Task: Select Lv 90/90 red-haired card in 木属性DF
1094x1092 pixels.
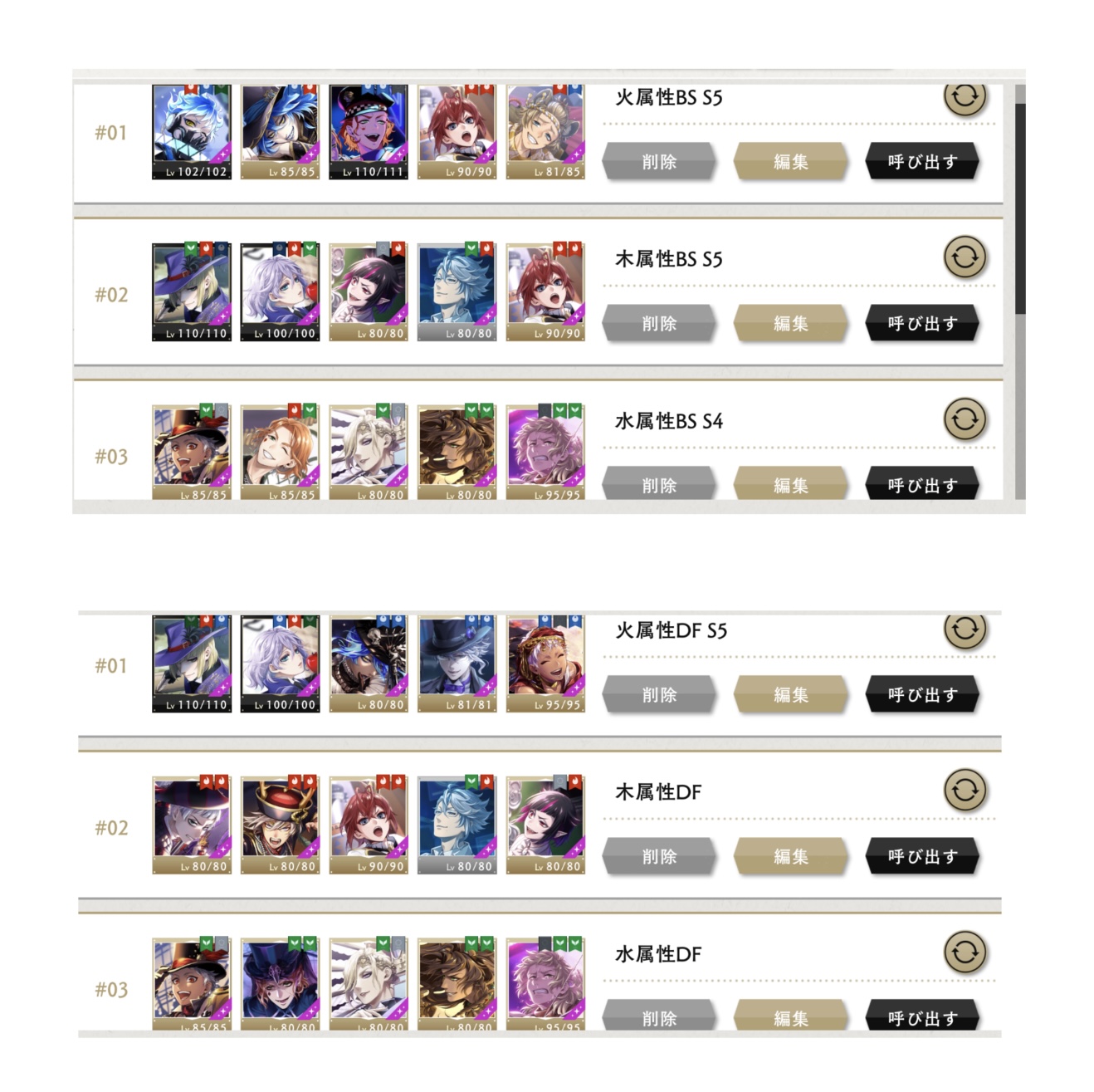Action: (369, 825)
